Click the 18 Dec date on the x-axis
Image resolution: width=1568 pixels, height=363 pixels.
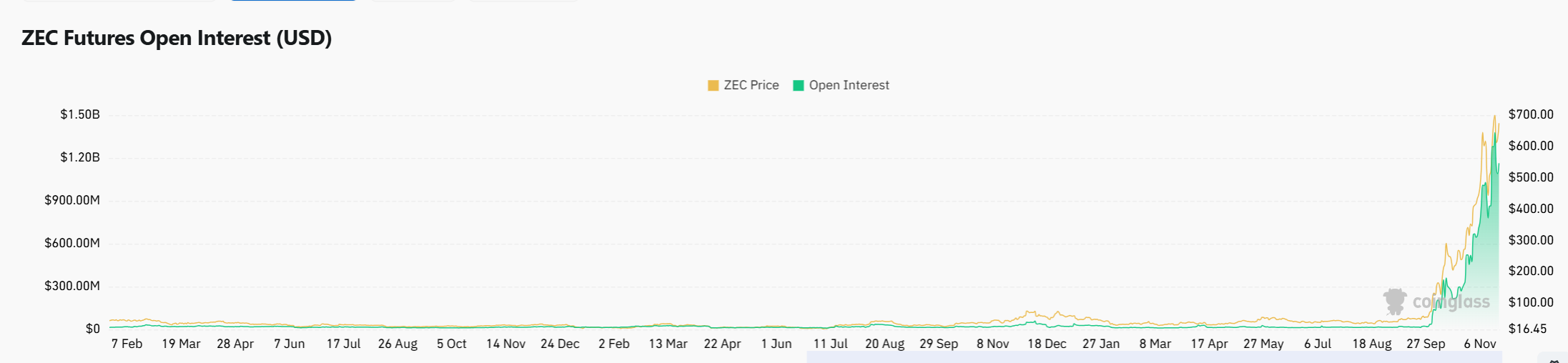click(1046, 344)
